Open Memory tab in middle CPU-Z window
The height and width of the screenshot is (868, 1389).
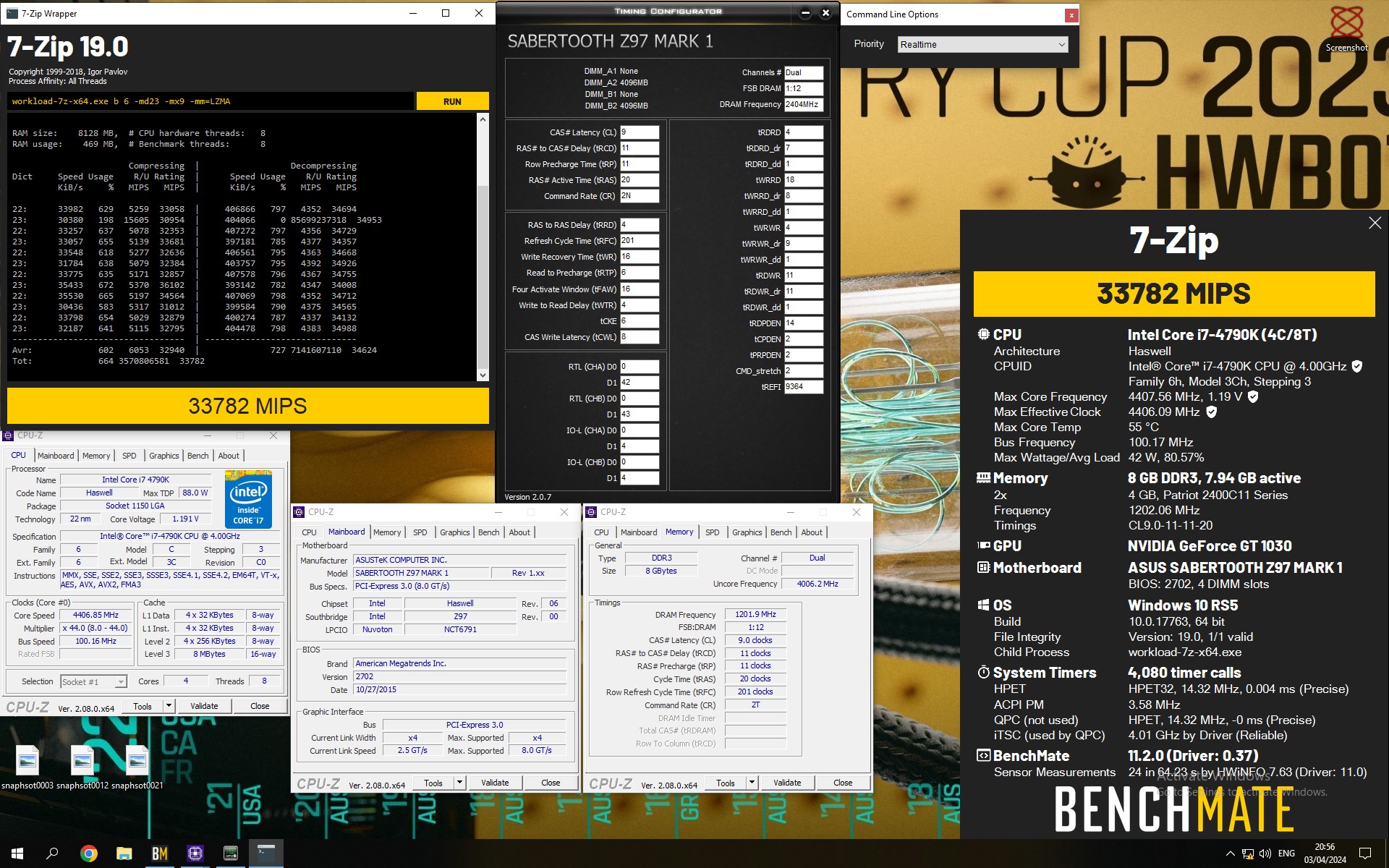tap(387, 532)
